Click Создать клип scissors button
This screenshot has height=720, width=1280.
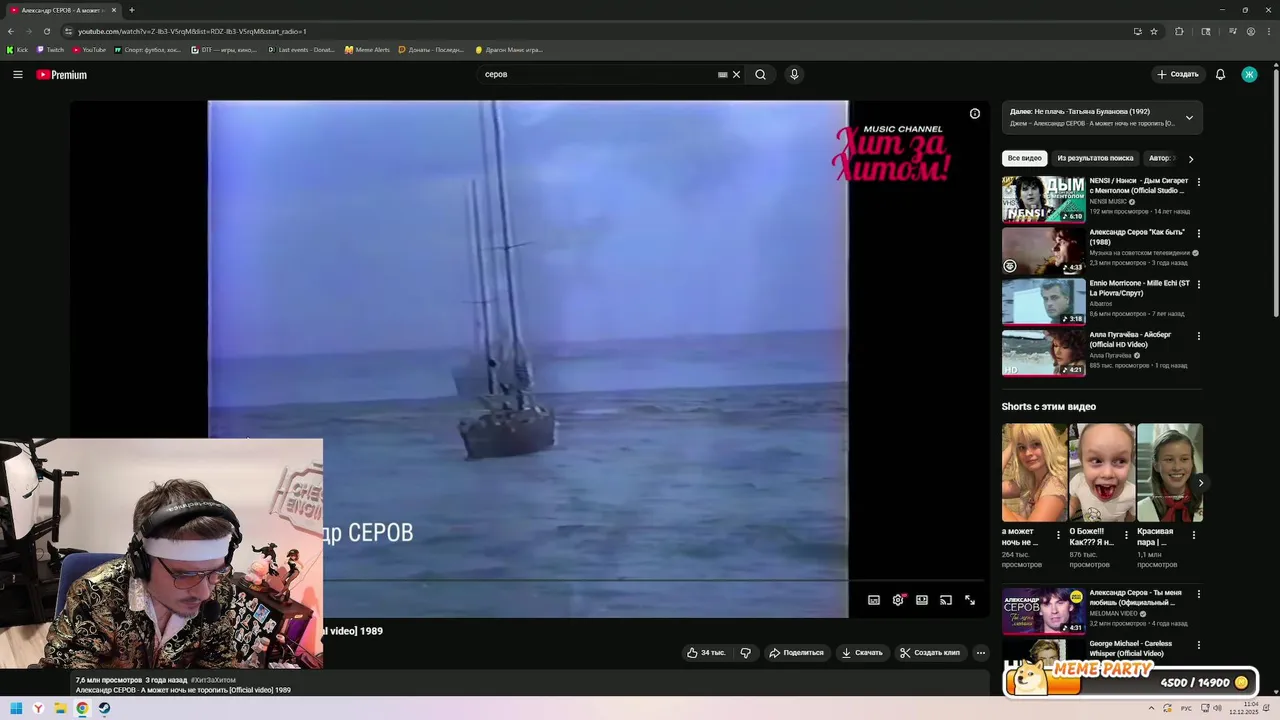click(x=930, y=653)
